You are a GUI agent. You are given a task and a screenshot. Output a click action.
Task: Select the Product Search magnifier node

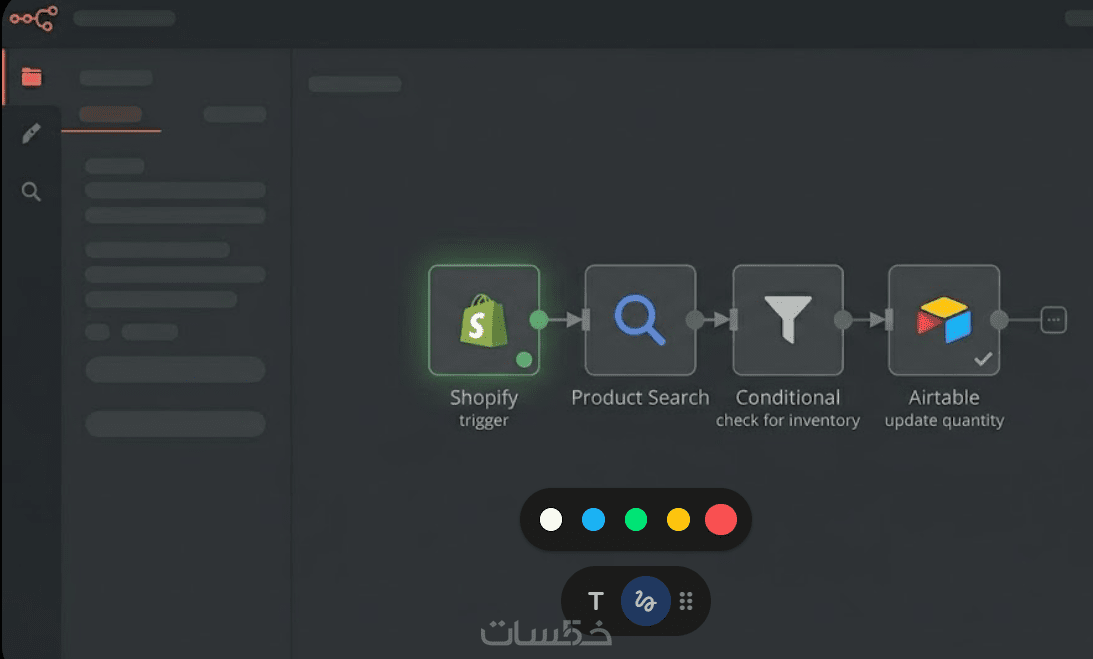click(x=640, y=320)
